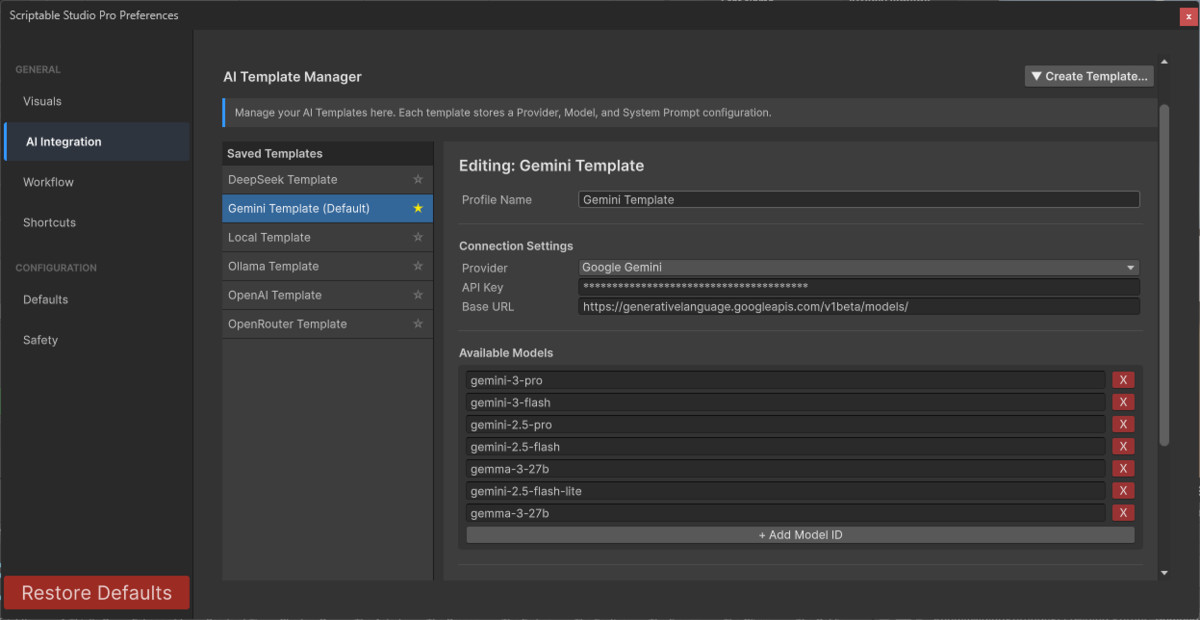Click the Restore Defaults button

click(x=96, y=592)
